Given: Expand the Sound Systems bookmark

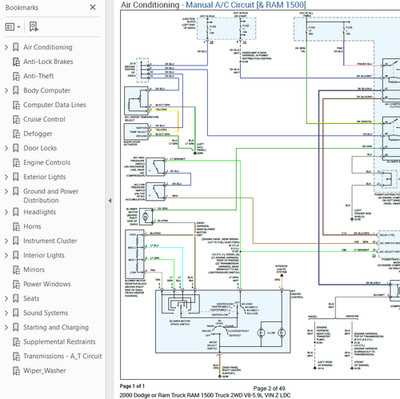Looking at the screenshot, I should click(x=6, y=313).
